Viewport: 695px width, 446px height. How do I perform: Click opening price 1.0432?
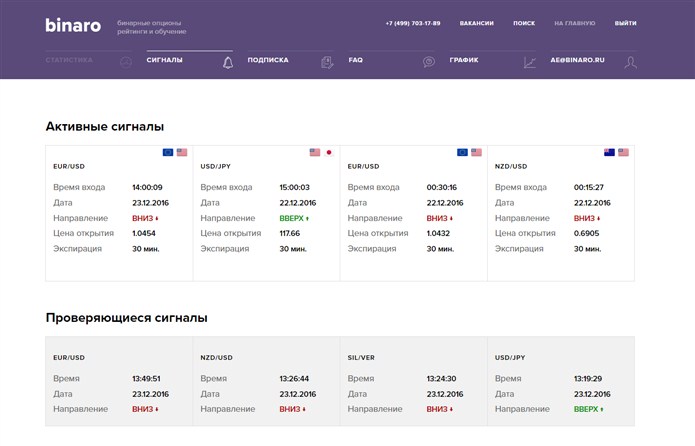click(x=438, y=233)
